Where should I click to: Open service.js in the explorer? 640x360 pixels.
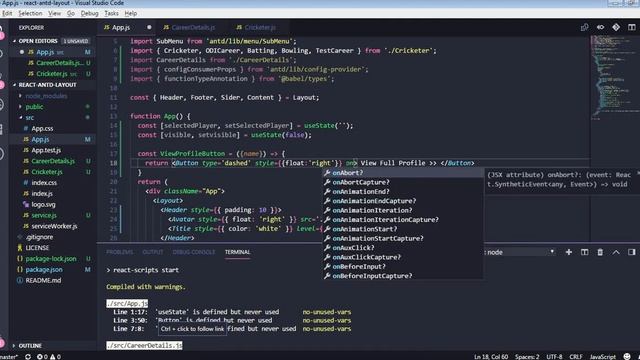(44, 215)
